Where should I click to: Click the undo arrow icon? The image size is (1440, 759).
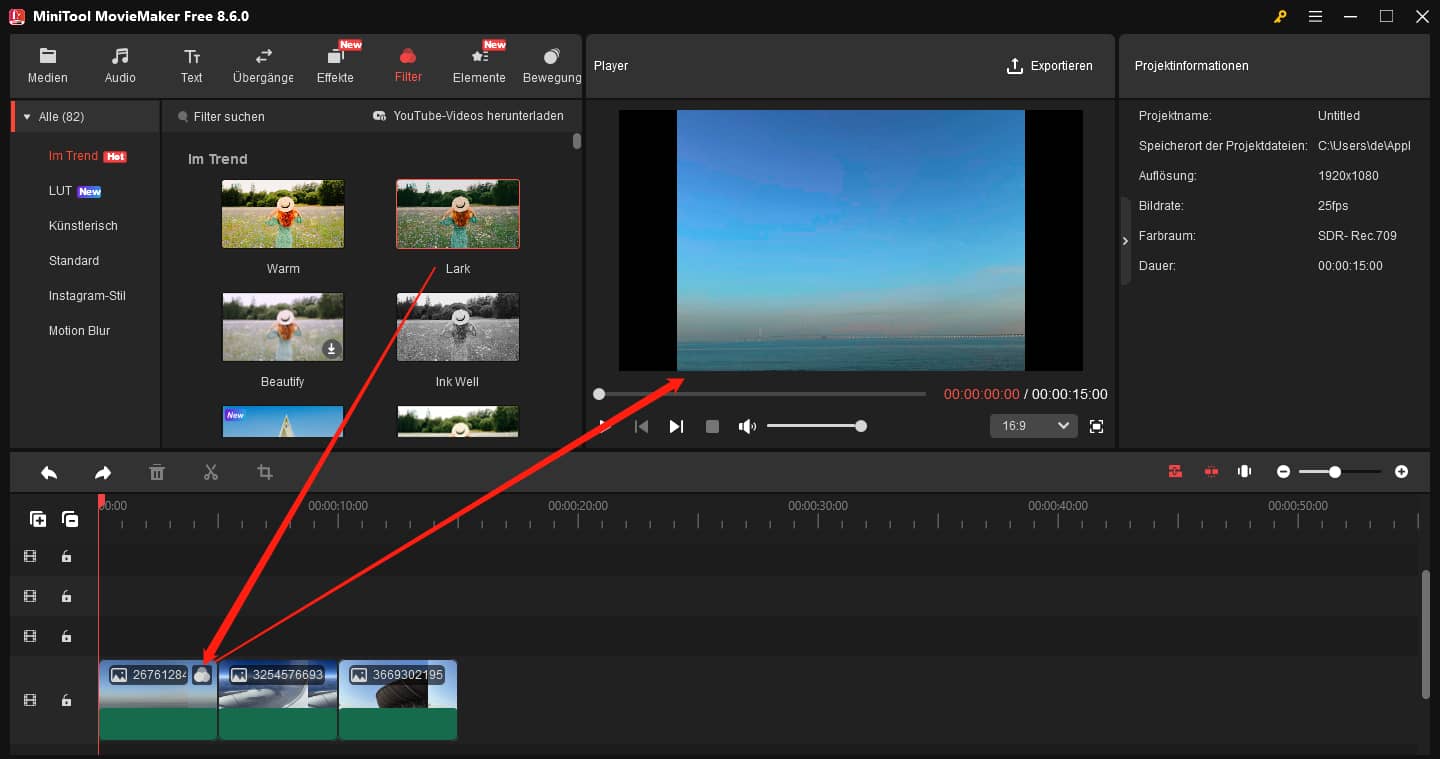(x=49, y=472)
